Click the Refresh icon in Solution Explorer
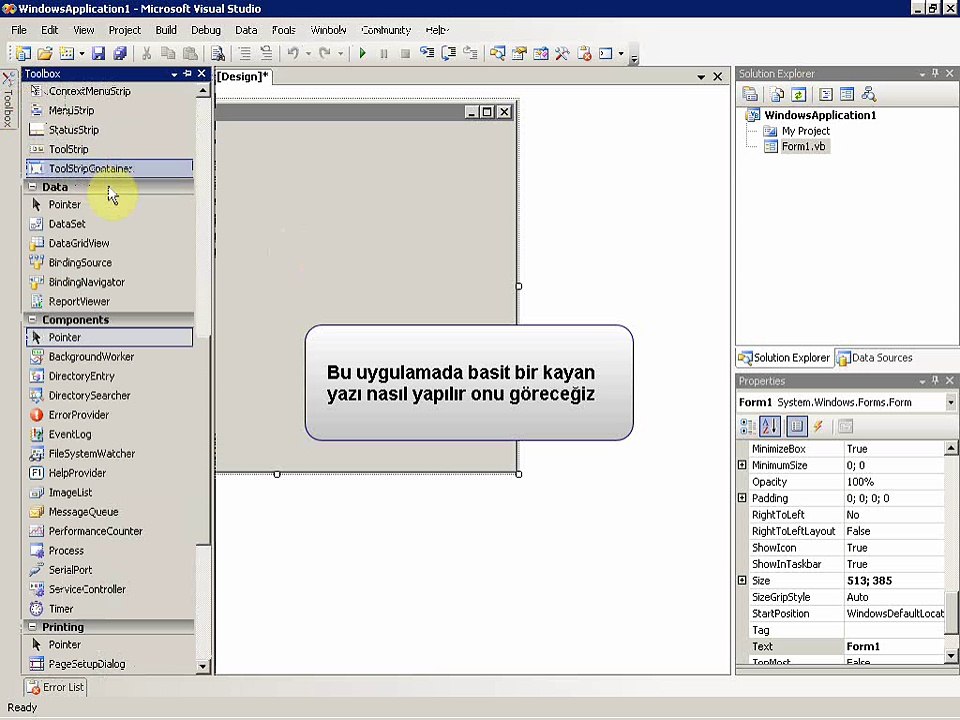Viewport: 960px width, 720px height. pos(798,94)
